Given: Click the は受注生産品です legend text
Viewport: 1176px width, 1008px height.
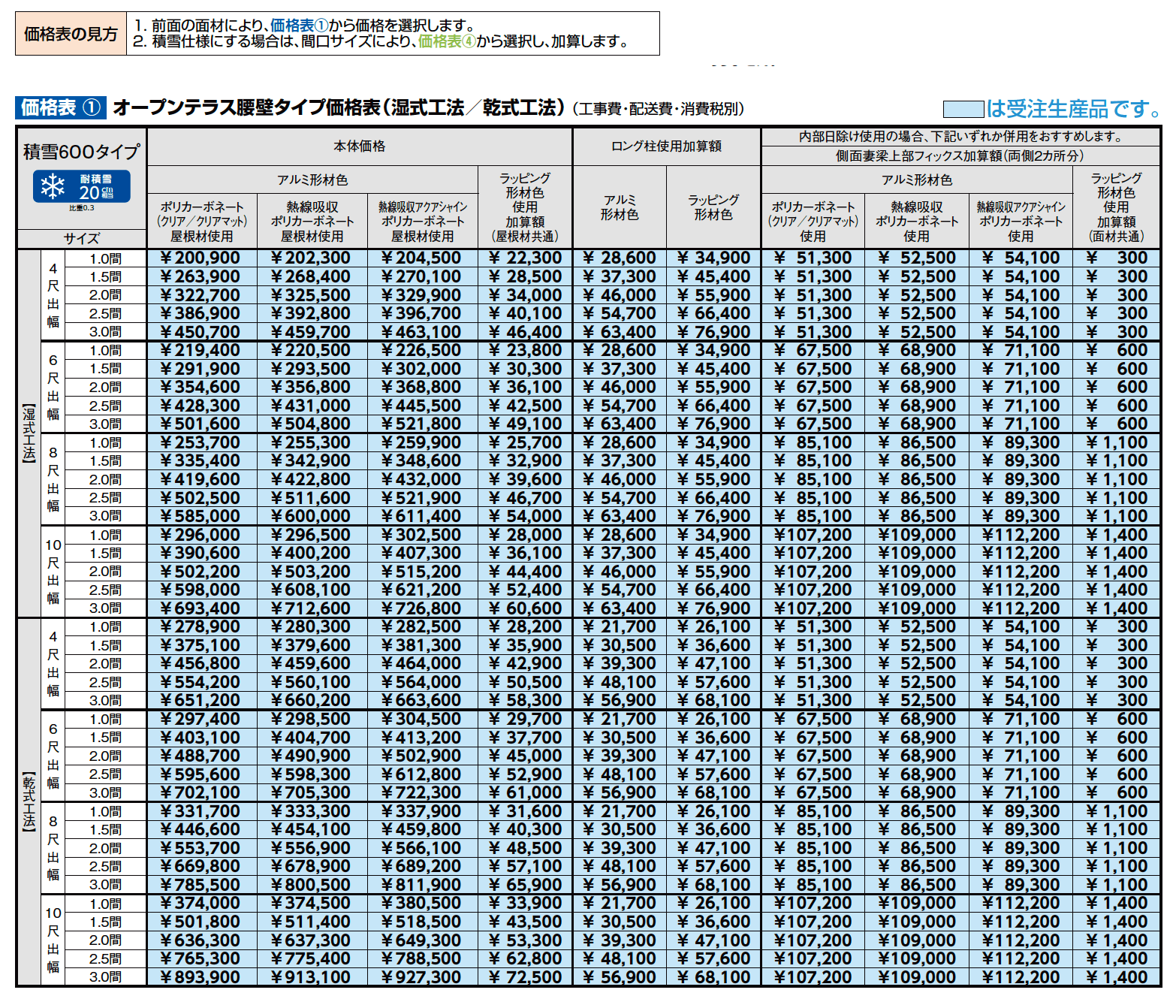Looking at the screenshot, I should (x=1074, y=110).
